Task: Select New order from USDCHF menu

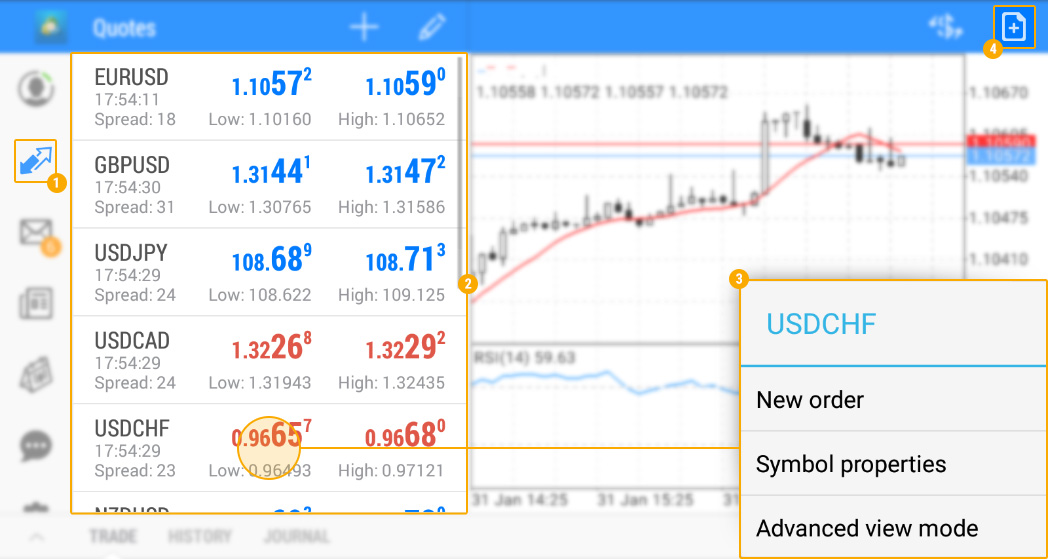Action: tap(810, 400)
